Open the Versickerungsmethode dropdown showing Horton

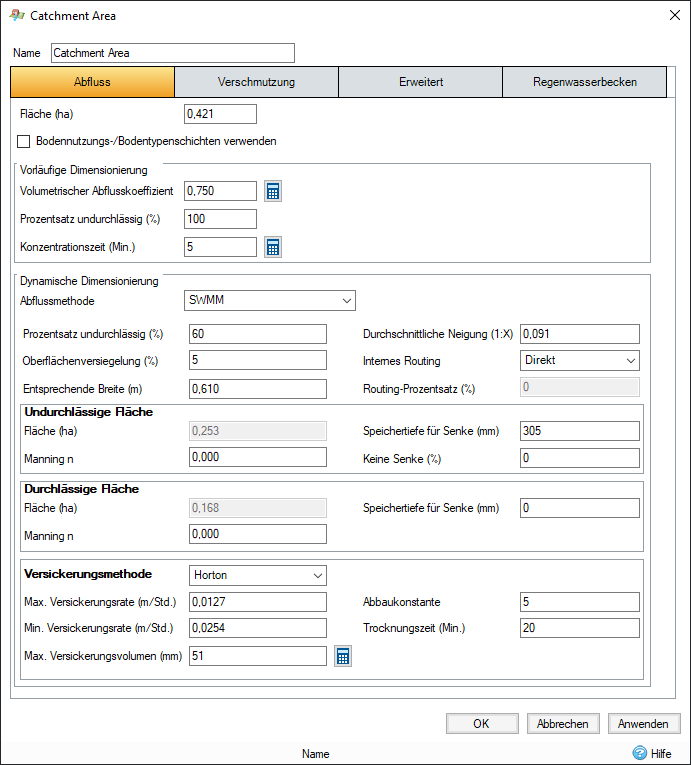(x=258, y=575)
